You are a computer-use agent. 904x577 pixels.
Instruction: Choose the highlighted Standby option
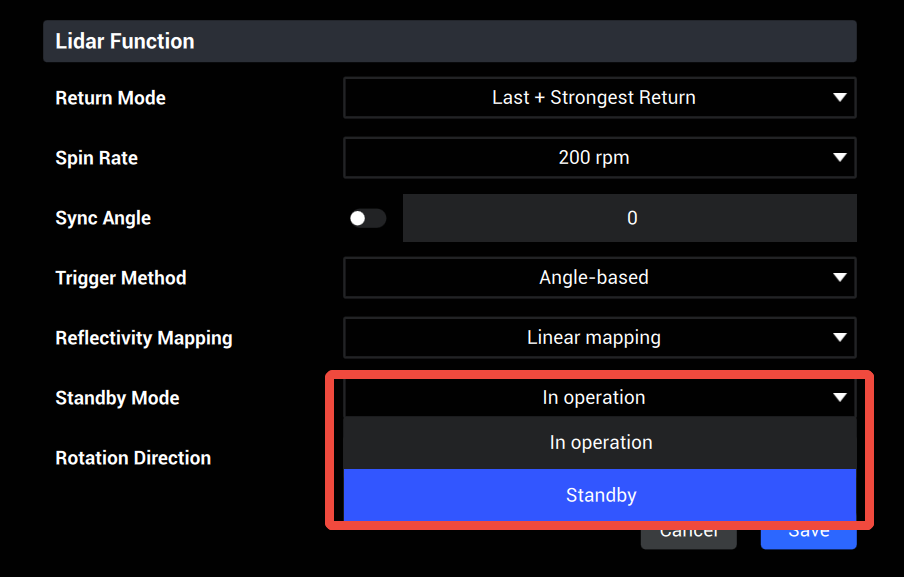600,495
